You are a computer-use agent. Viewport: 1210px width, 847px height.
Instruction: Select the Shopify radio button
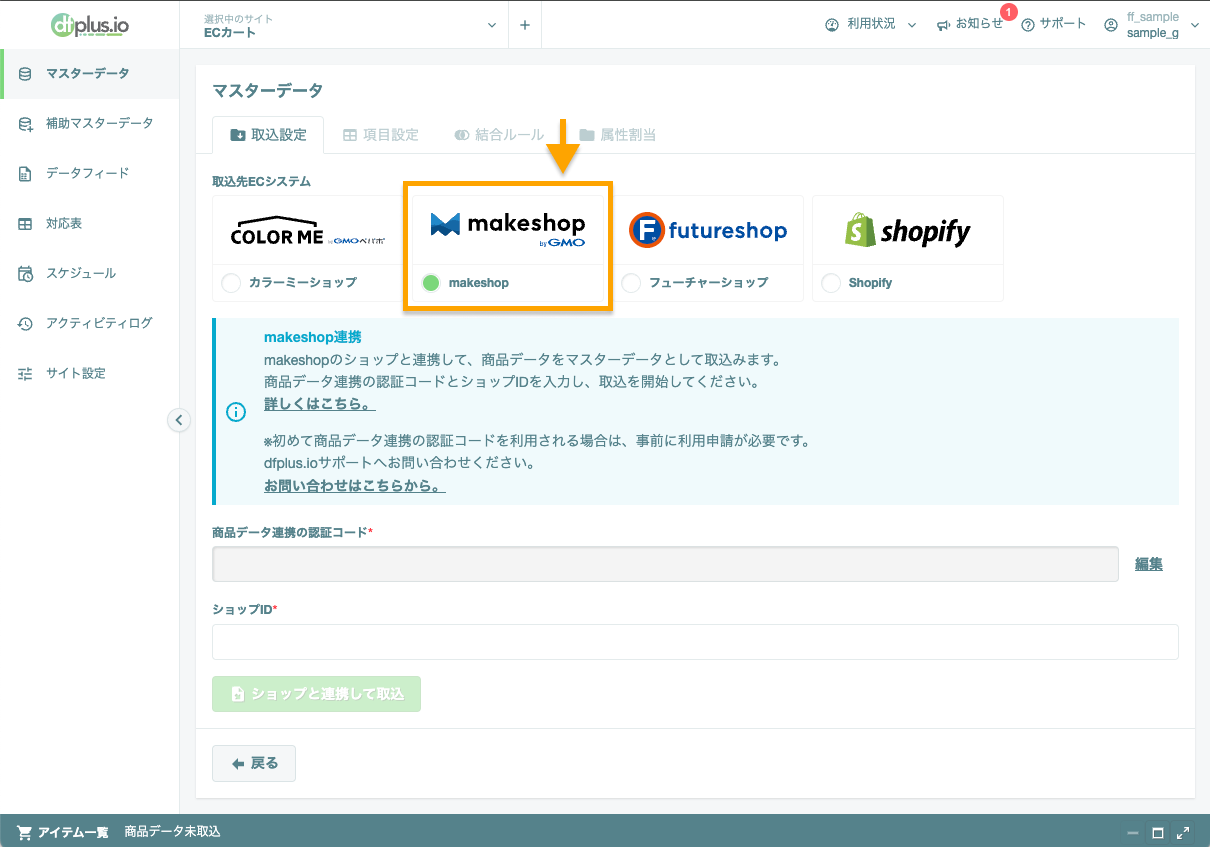point(831,283)
